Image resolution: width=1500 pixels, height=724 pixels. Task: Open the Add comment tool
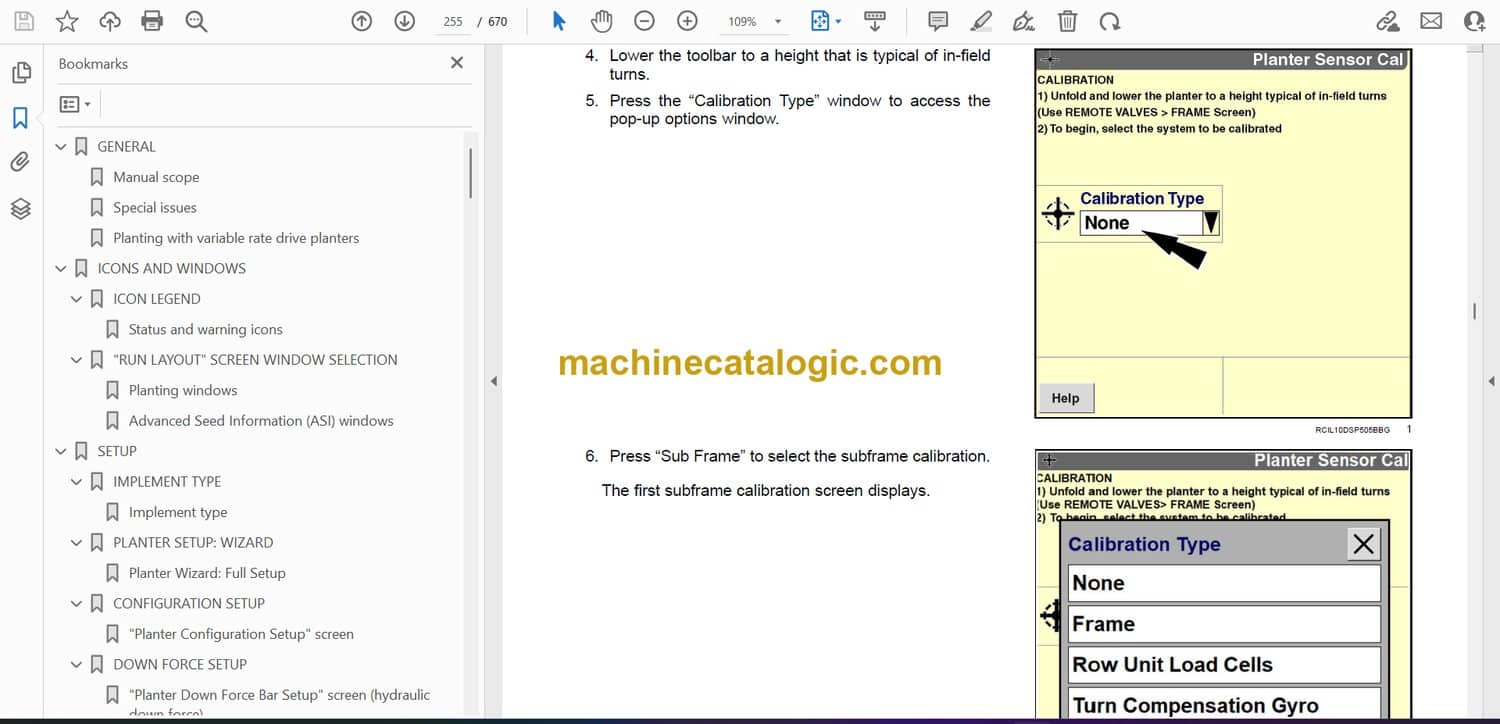point(938,21)
